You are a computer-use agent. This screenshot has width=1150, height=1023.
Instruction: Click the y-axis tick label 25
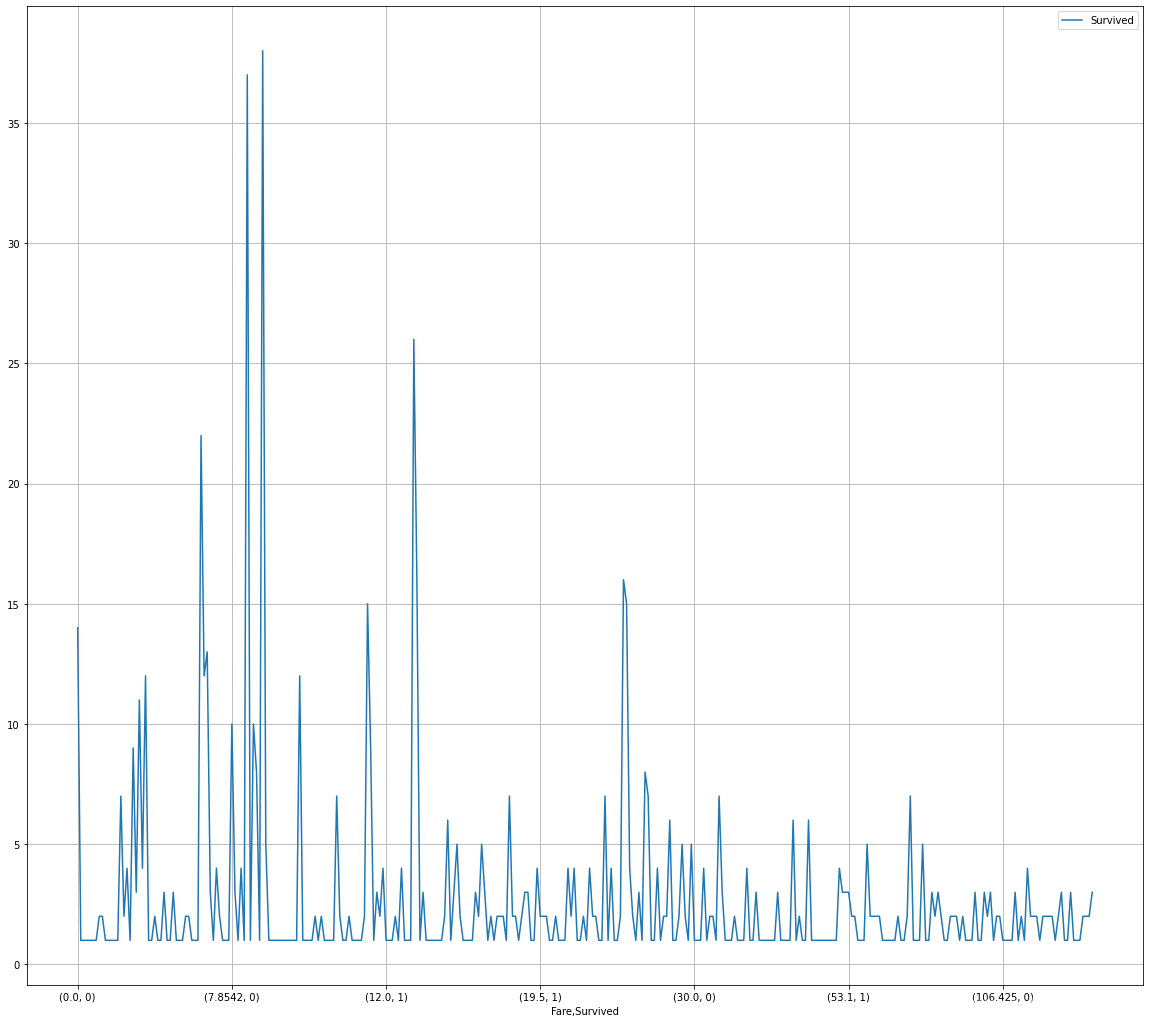[13, 364]
